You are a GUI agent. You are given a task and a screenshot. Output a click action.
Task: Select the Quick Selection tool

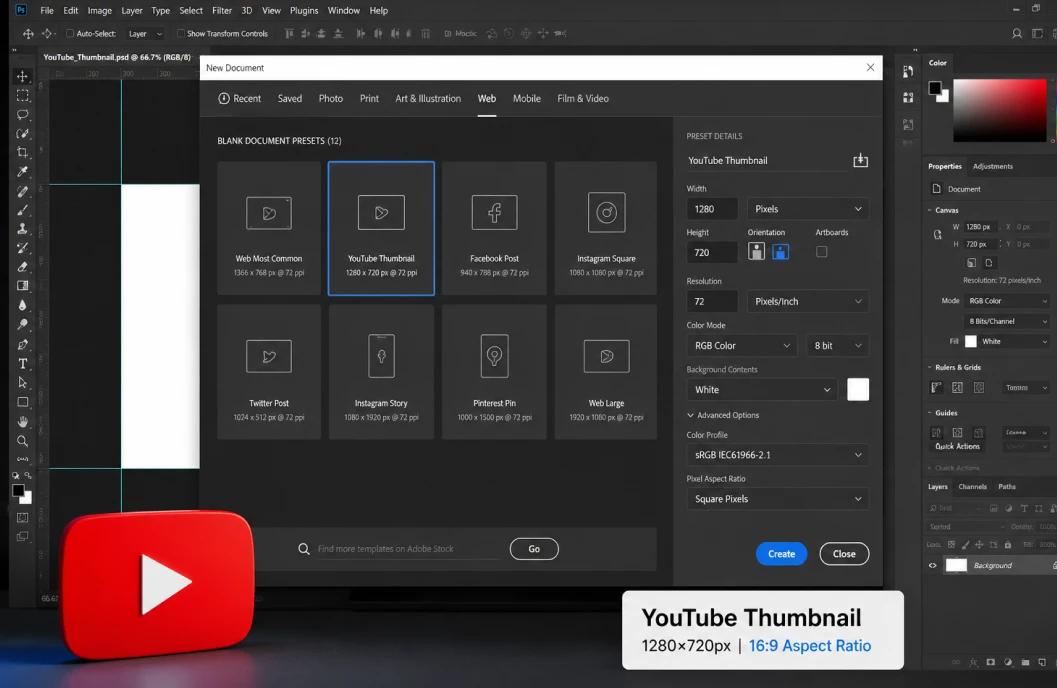(22, 133)
